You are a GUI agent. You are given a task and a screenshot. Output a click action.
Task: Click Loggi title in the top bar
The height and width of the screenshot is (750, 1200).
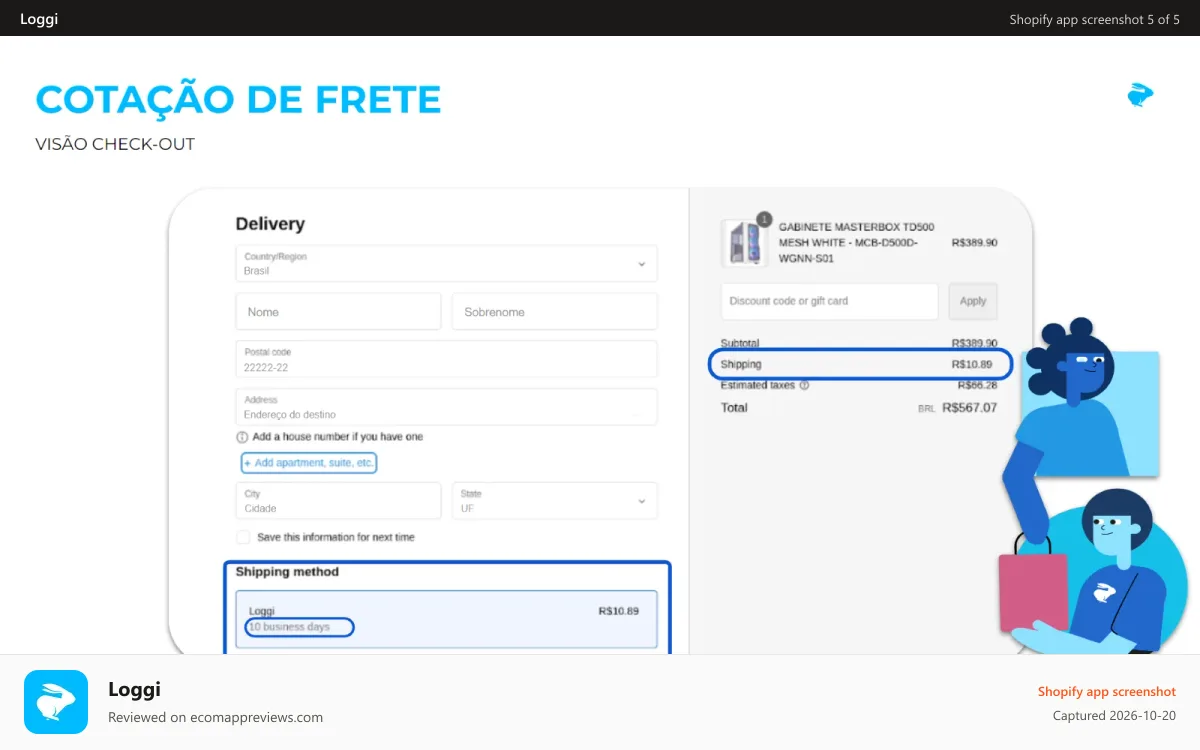[39, 18]
